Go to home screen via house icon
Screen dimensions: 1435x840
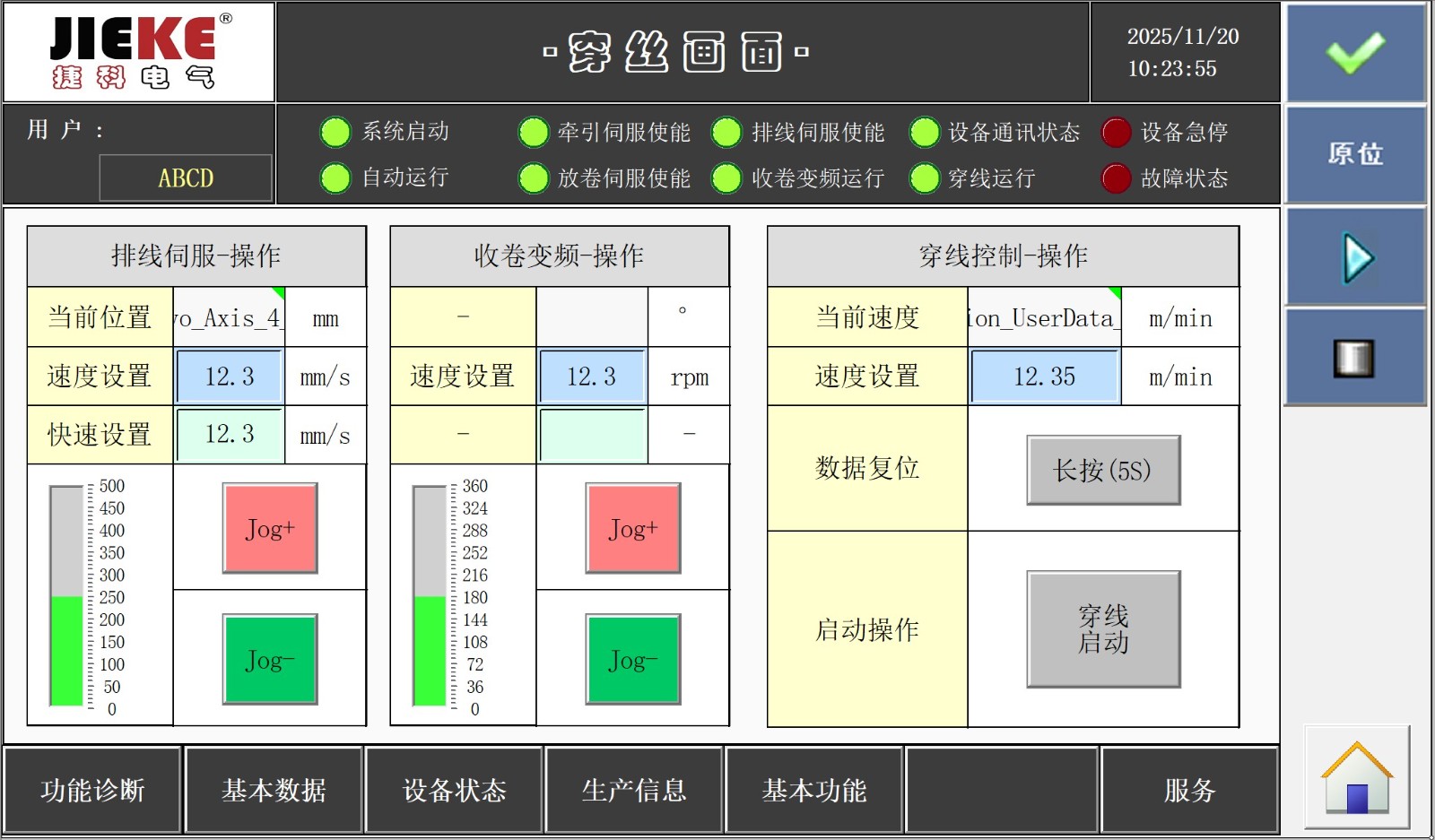click(x=1356, y=777)
